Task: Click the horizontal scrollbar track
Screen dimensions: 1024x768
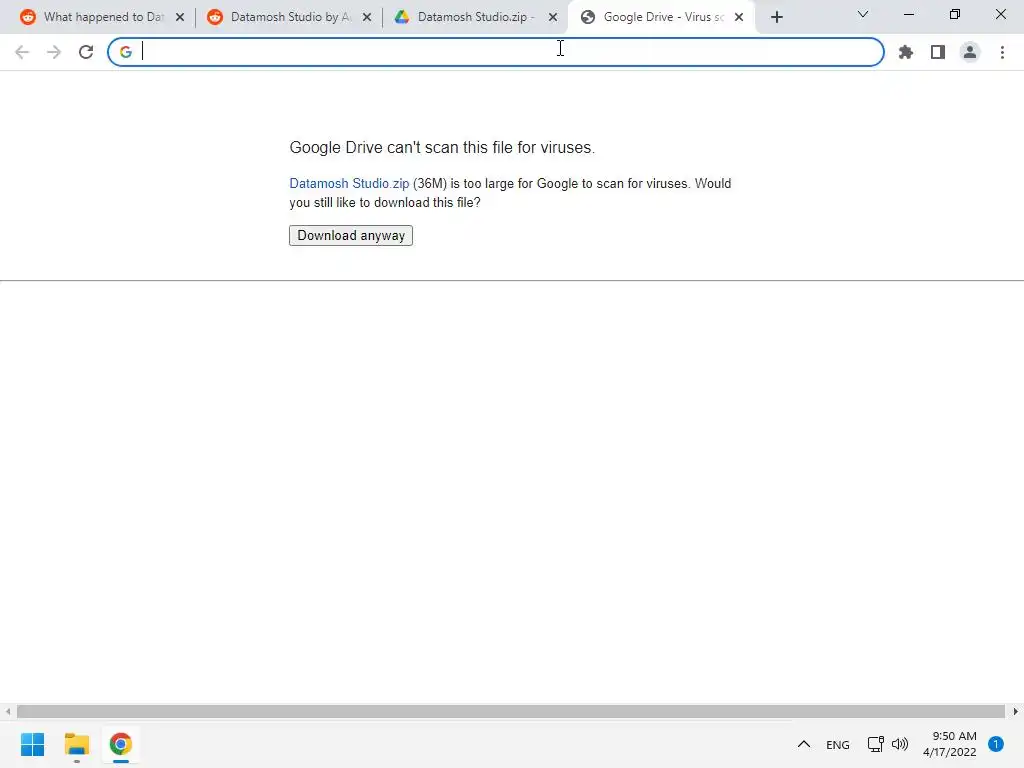Action: tap(511, 711)
